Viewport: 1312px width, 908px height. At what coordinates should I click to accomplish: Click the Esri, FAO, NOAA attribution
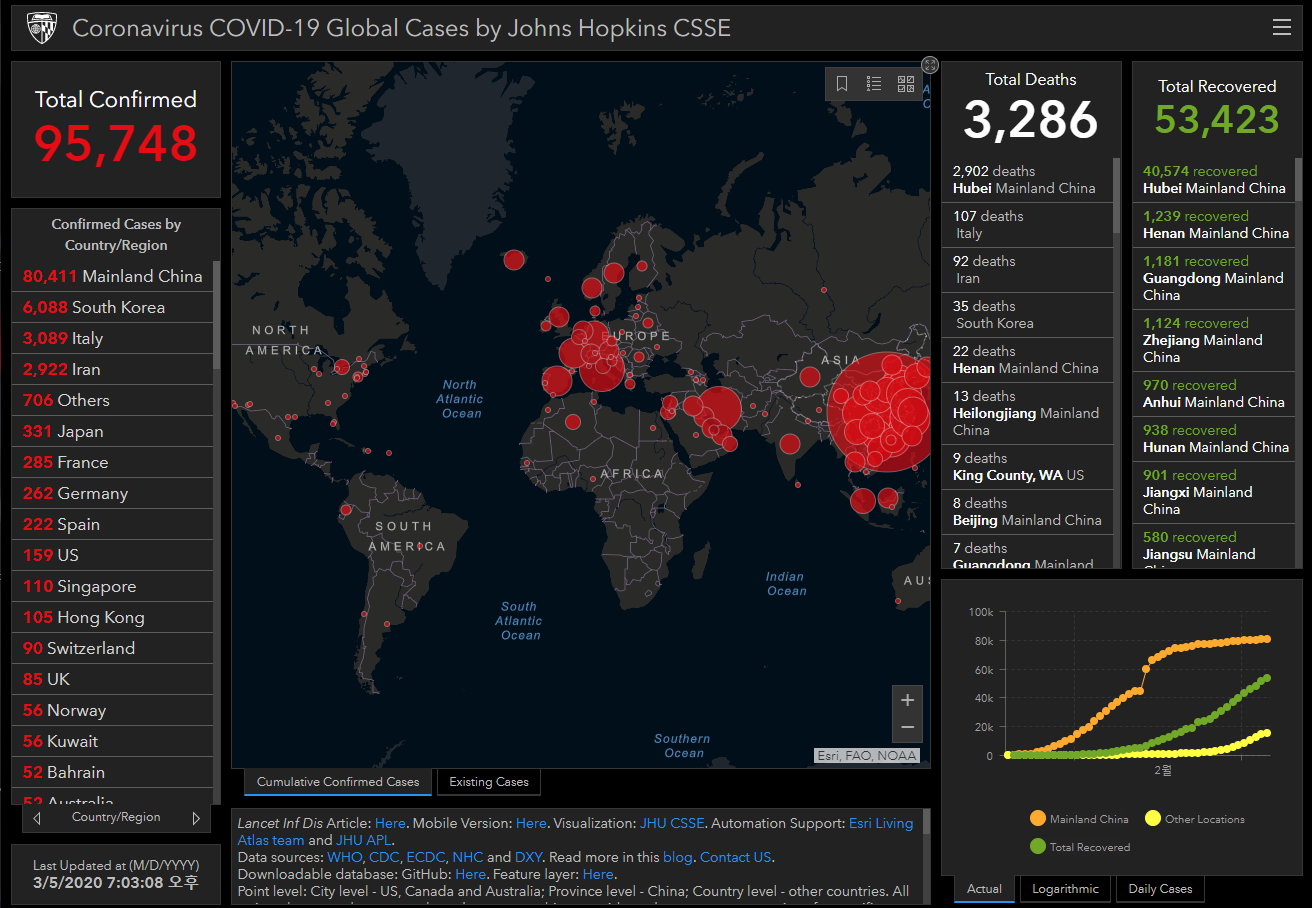point(867,756)
